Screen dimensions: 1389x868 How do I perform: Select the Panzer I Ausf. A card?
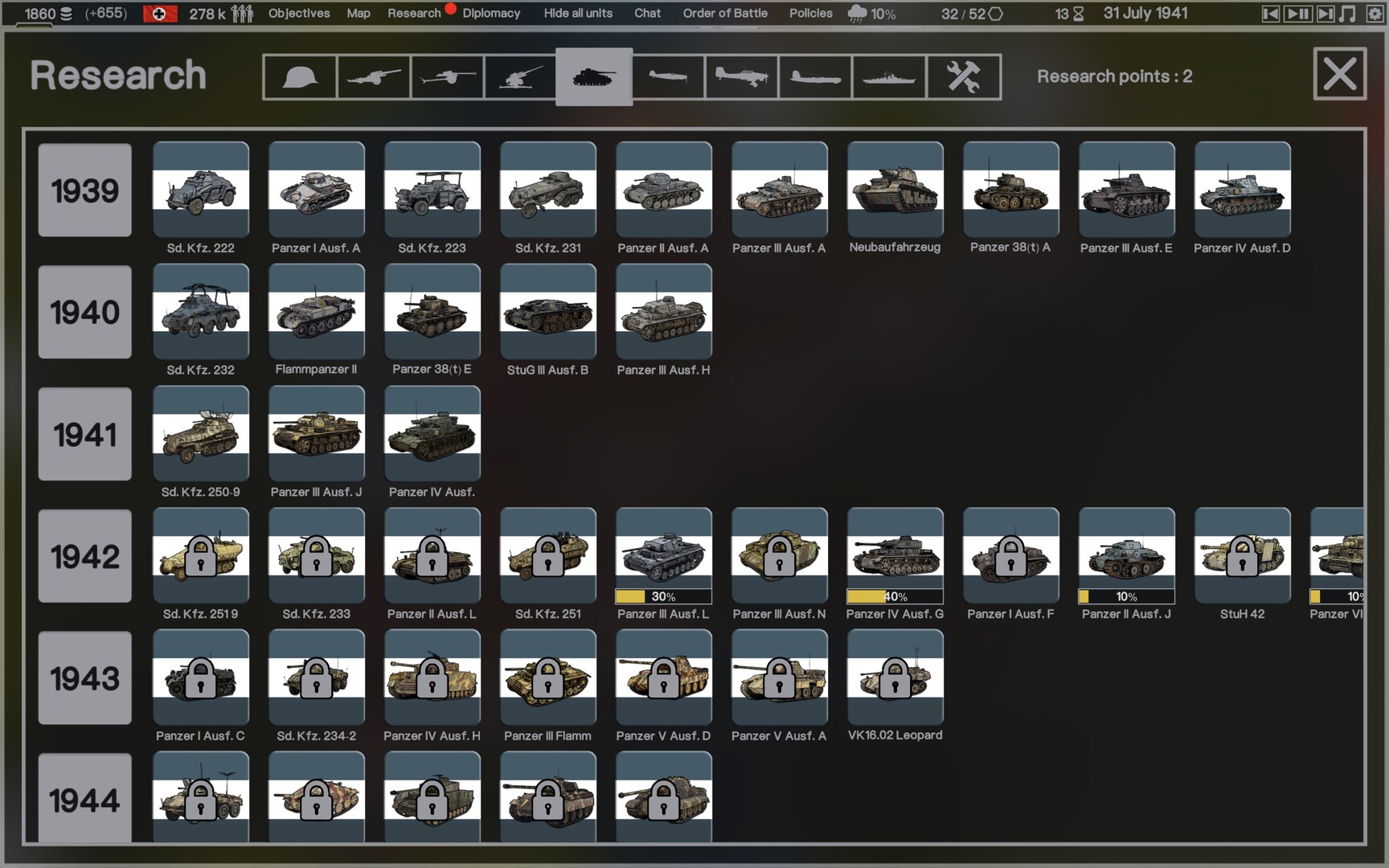317,190
